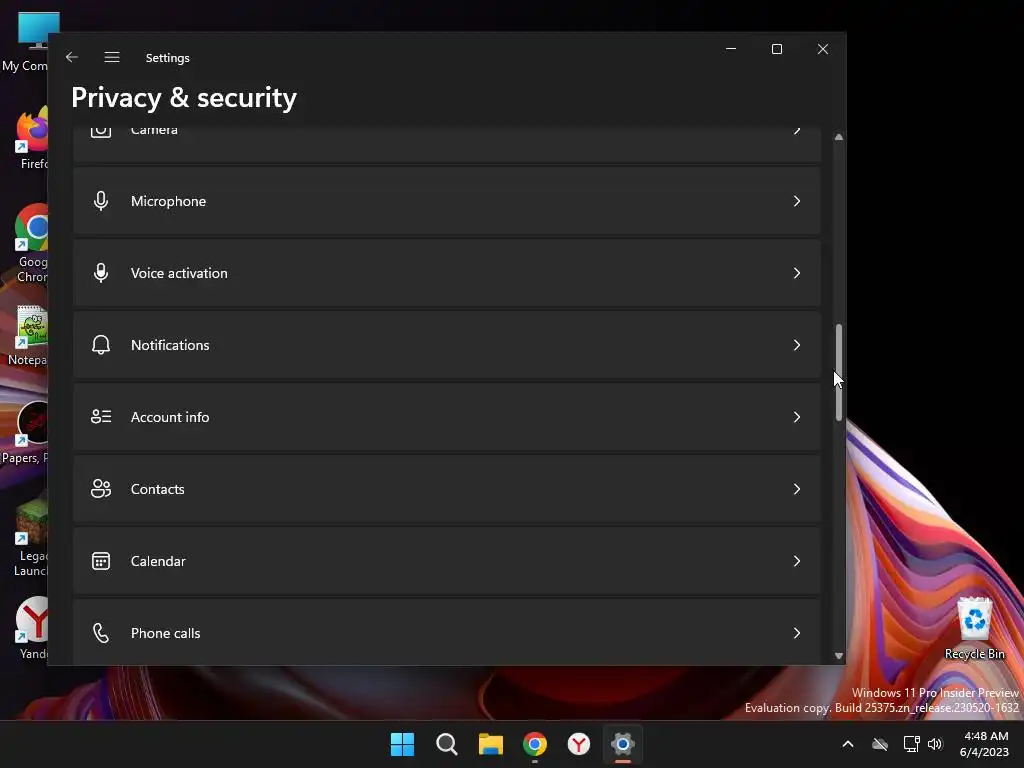This screenshot has width=1024, height=768.
Task: Open Account info settings
Action: coord(447,417)
